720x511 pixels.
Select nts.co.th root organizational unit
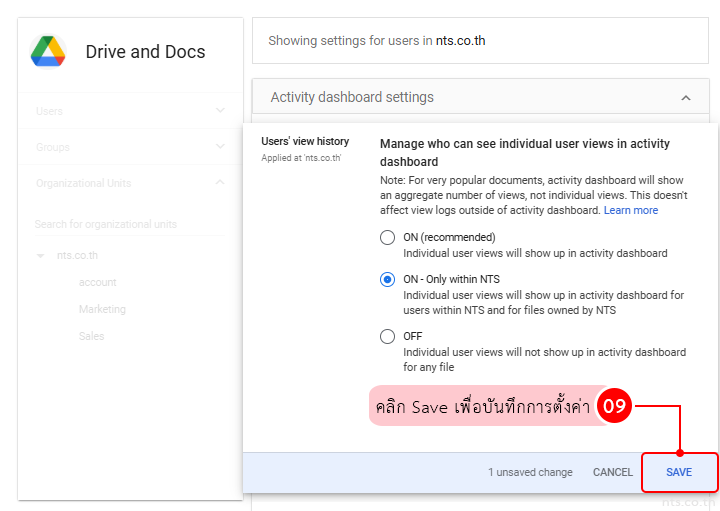click(78, 256)
